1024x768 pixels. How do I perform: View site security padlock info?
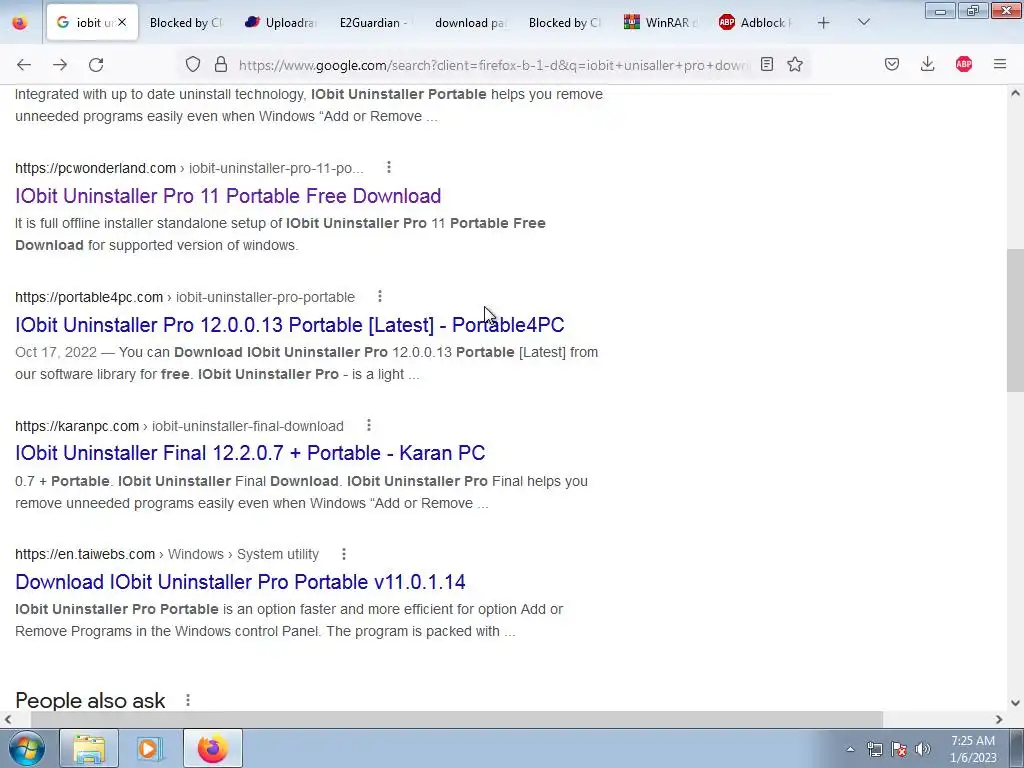(221, 64)
